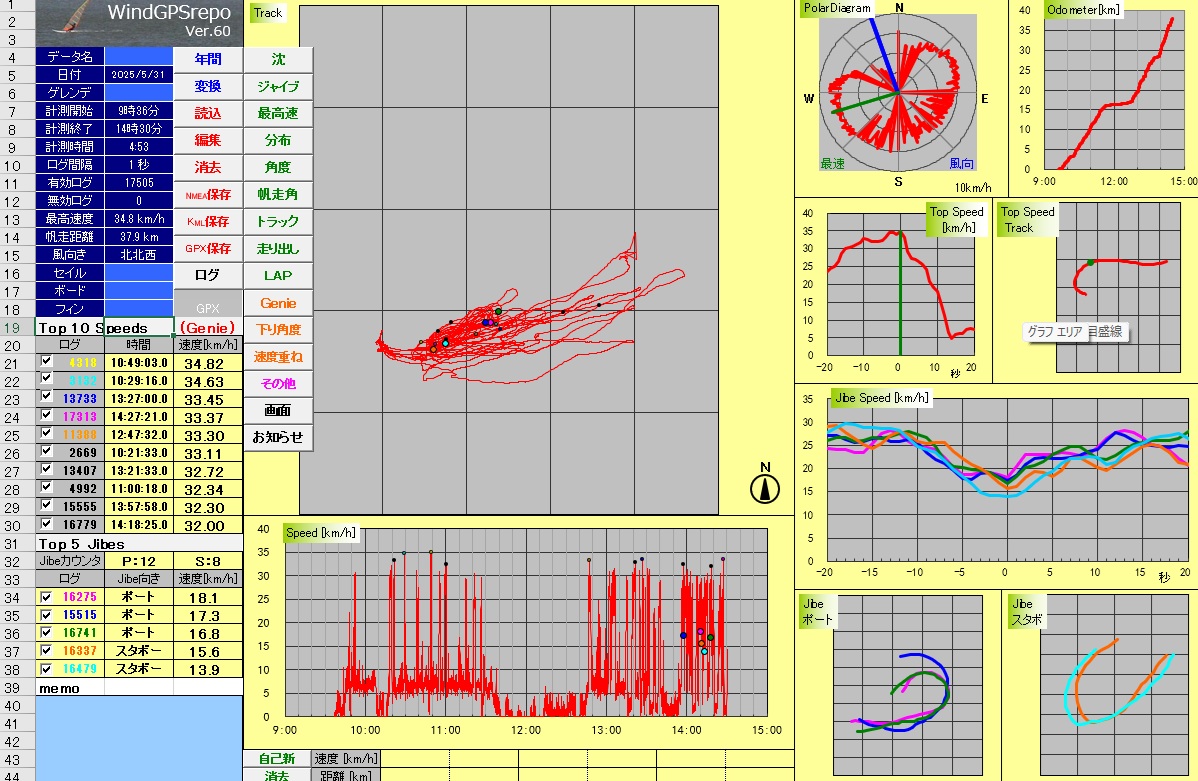Click the 消去 erase button
The width and height of the screenshot is (1198, 781).
(x=208, y=167)
